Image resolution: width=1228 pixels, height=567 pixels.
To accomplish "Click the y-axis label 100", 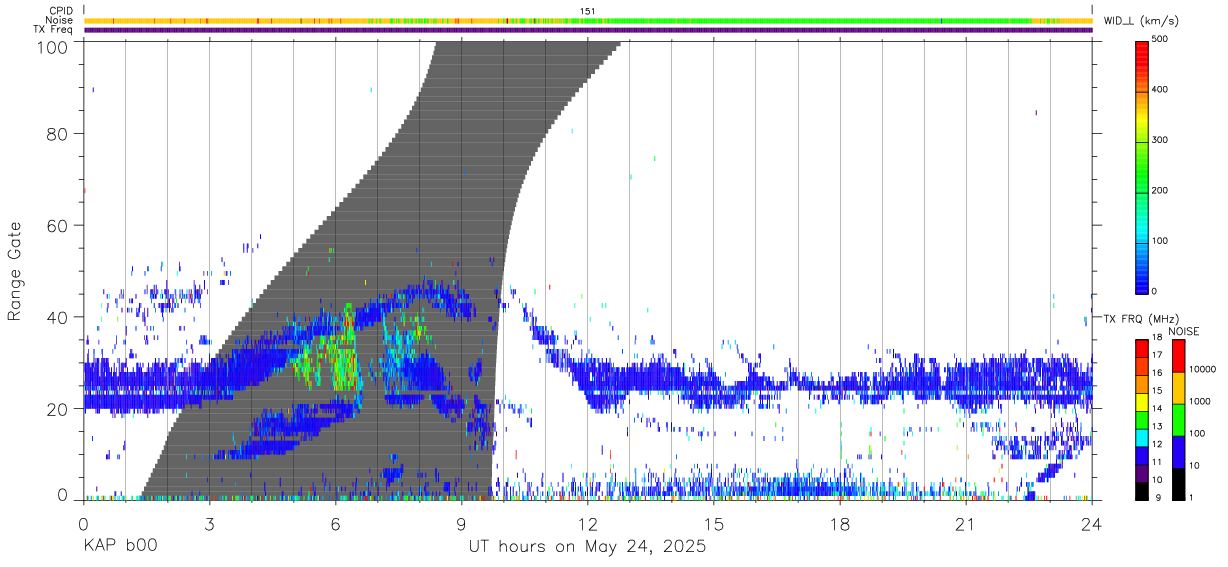I will coord(52,47).
